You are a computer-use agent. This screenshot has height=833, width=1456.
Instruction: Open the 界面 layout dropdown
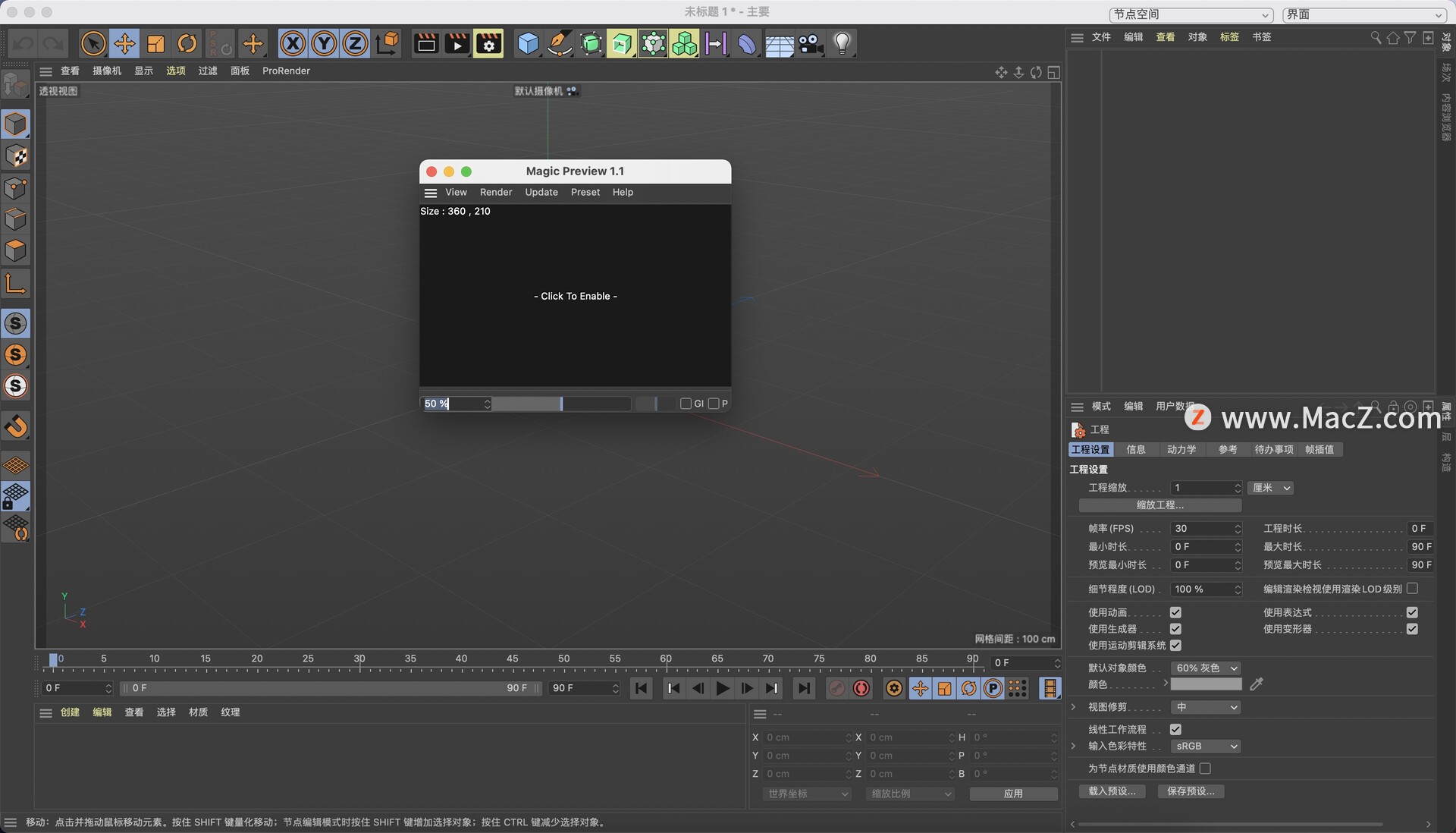coord(1364,14)
